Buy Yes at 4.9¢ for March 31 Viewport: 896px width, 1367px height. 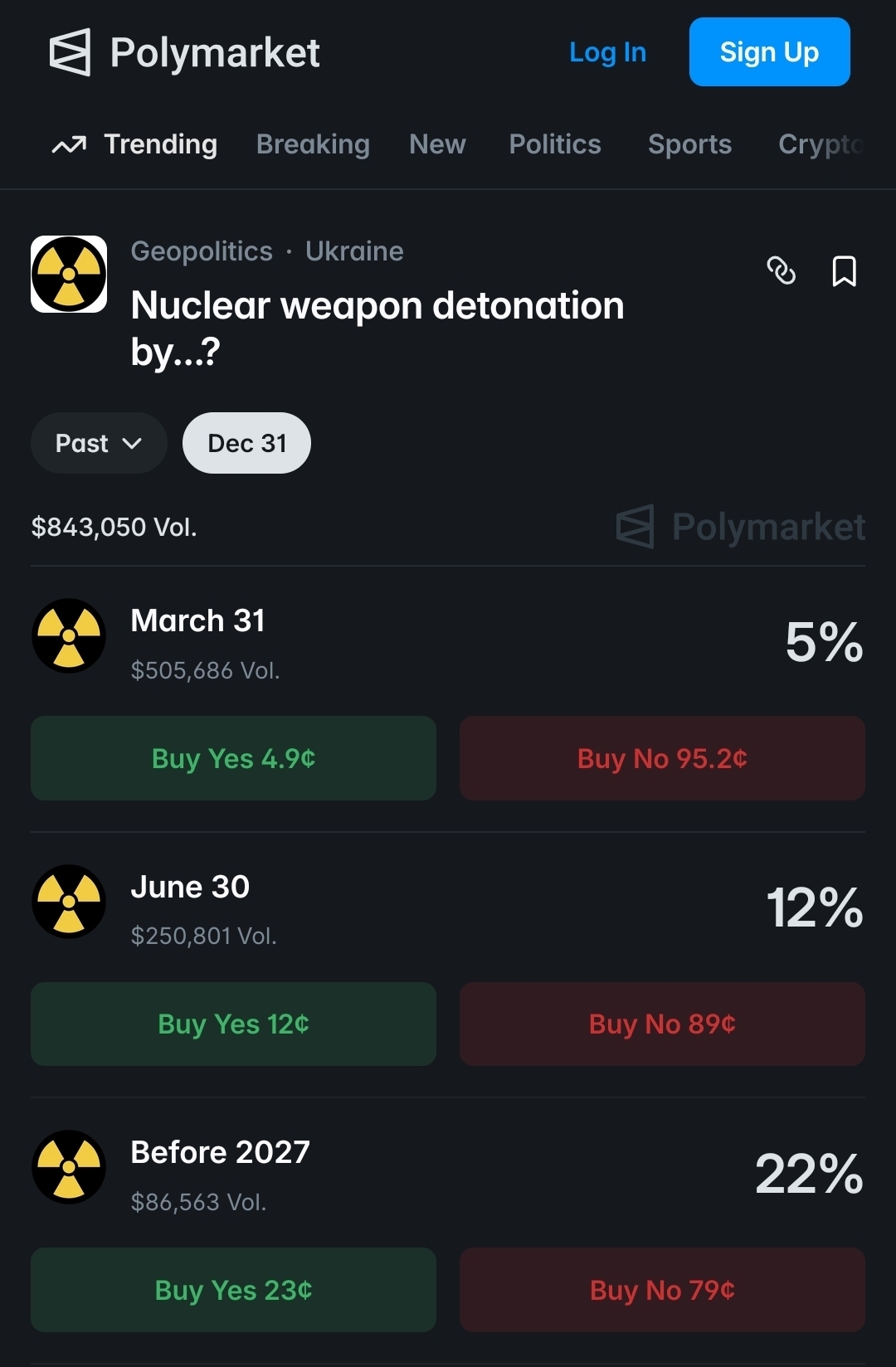point(233,758)
